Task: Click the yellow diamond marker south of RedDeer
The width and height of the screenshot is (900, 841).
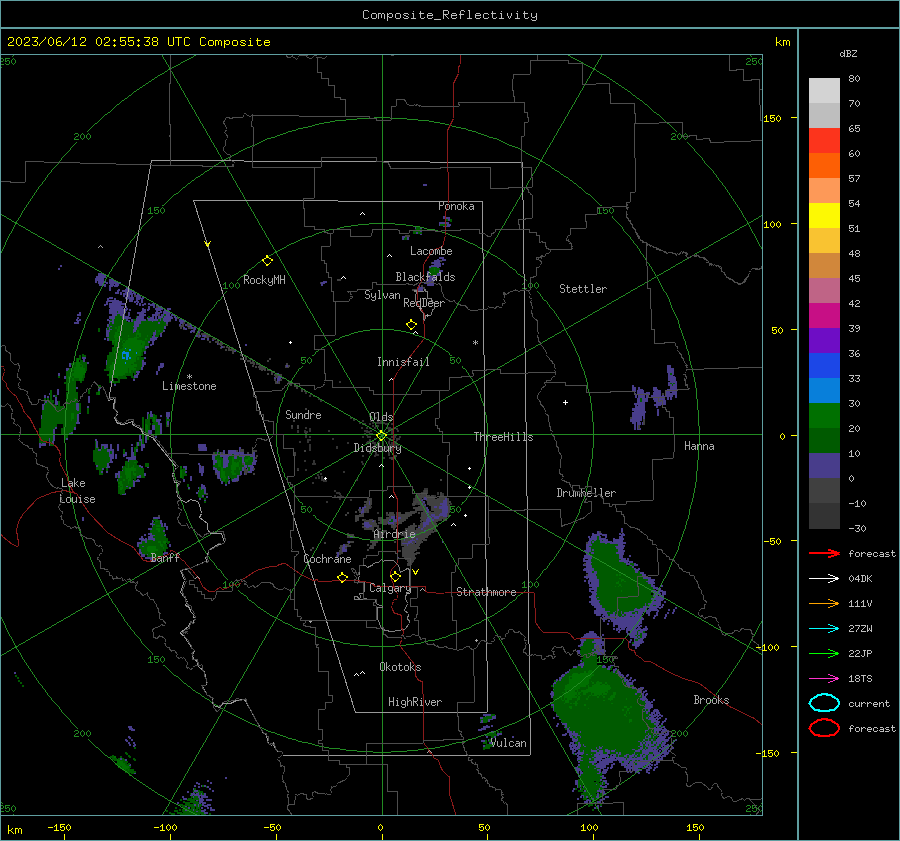Action: pos(411,325)
